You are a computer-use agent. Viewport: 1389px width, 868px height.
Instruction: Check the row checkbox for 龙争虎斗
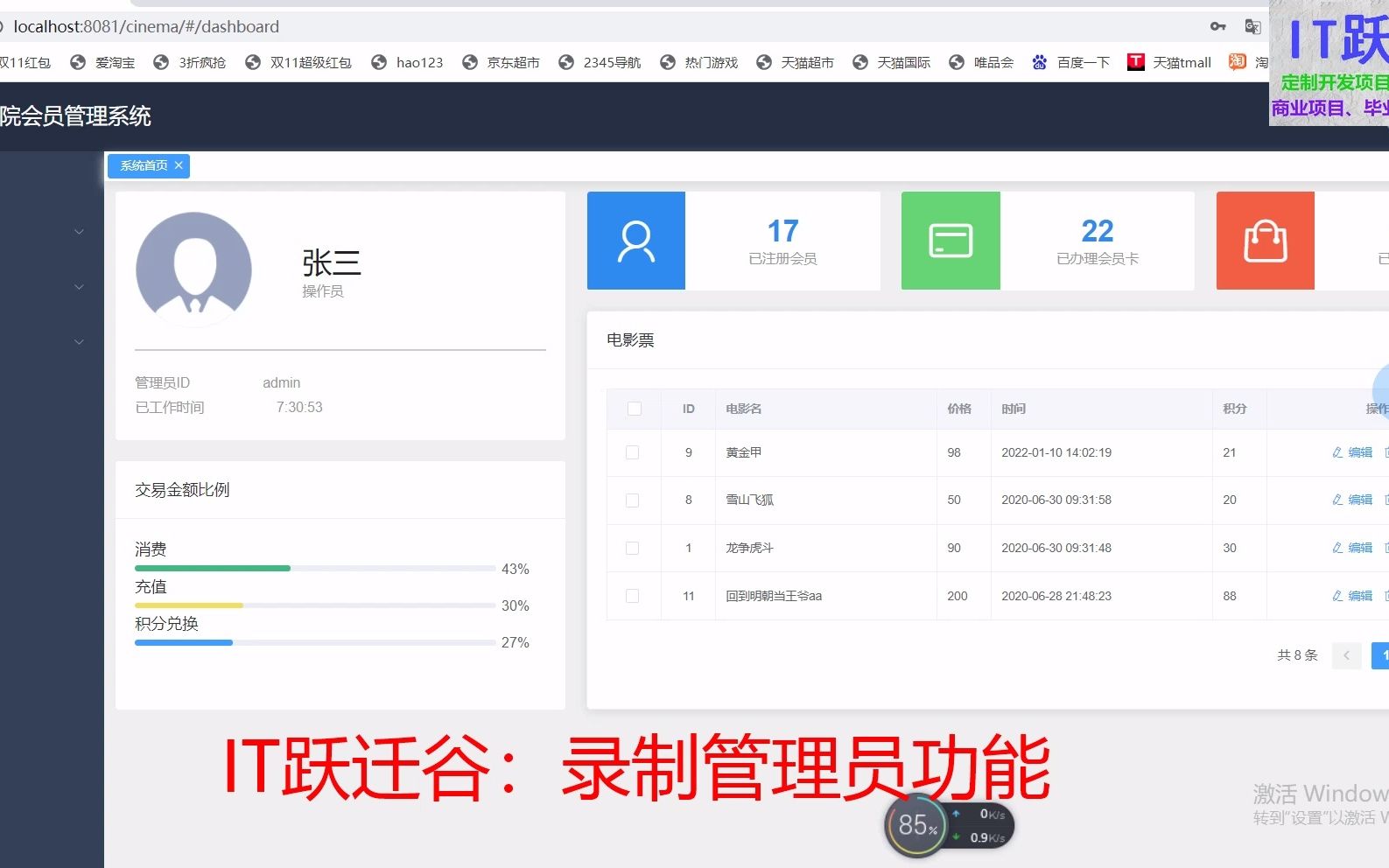[x=632, y=548]
